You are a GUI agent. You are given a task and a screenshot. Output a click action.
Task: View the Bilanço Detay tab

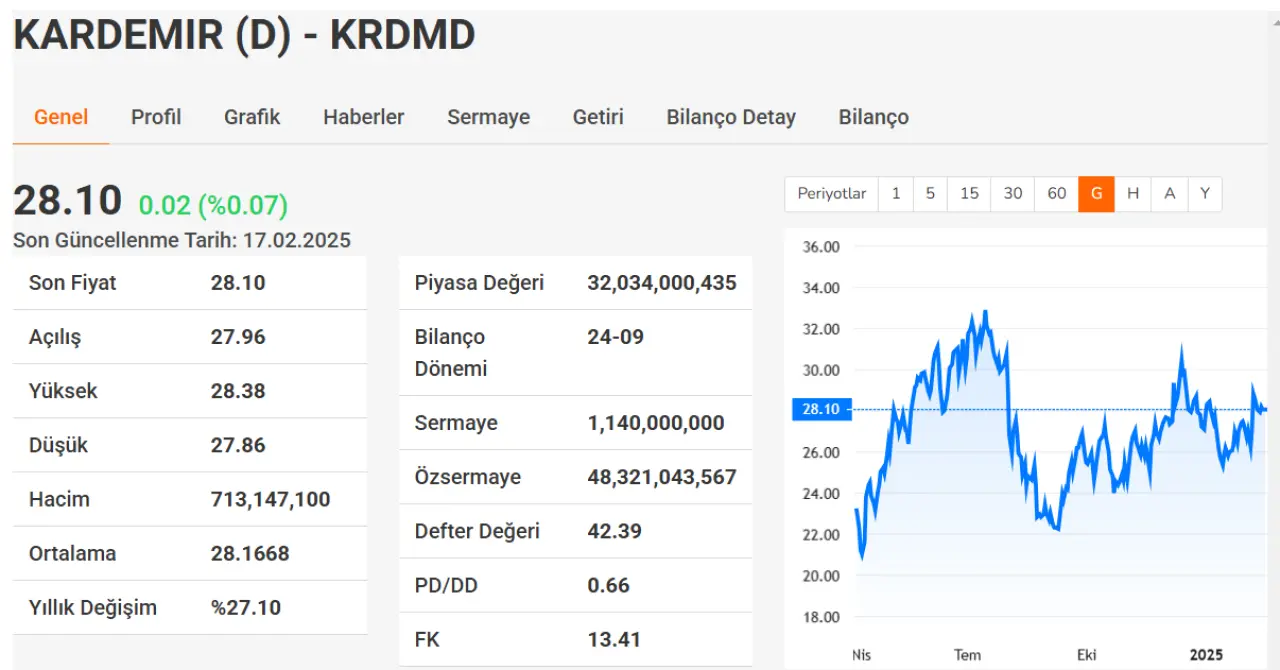tap(731, 117)
